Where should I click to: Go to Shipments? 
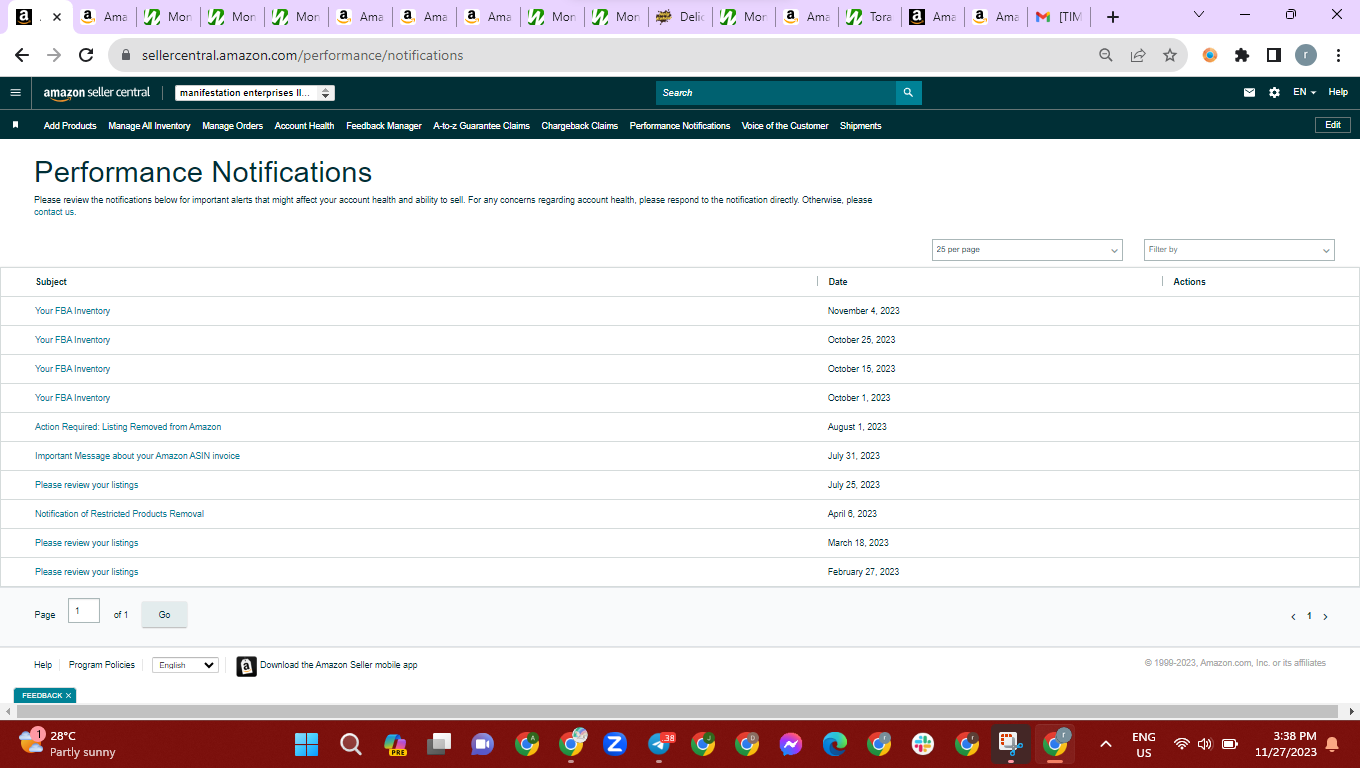(861, 126)
